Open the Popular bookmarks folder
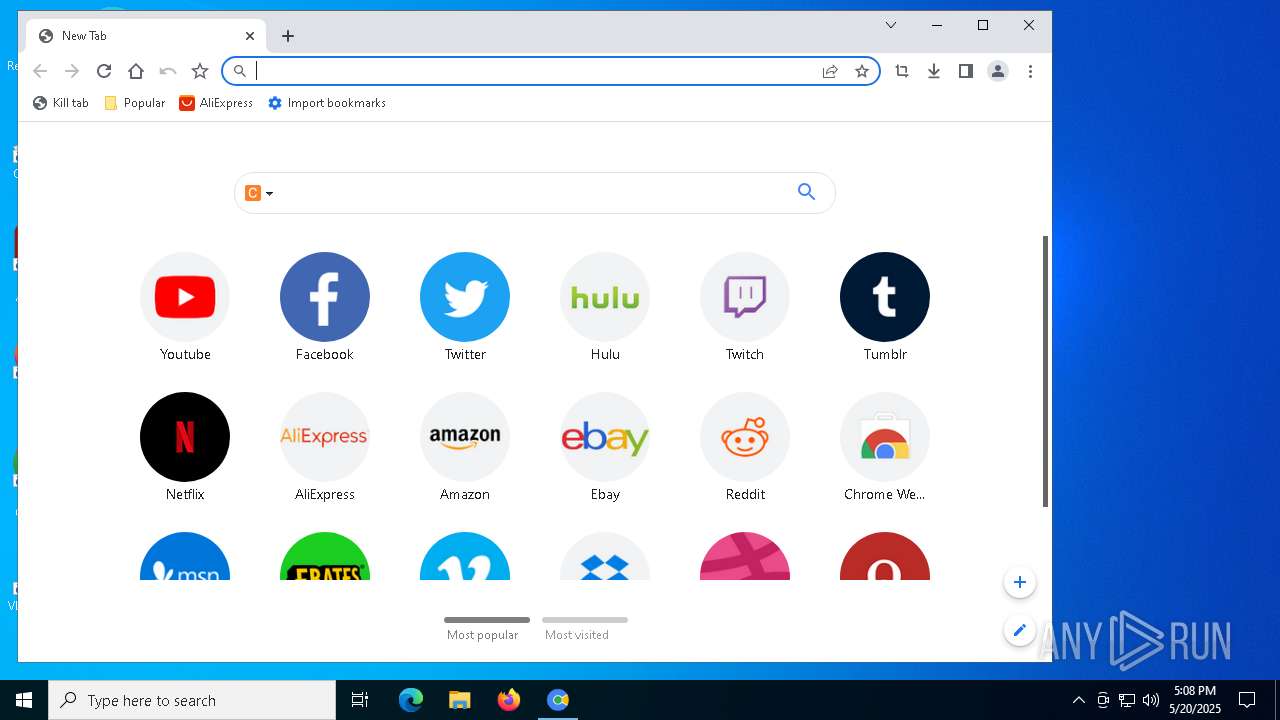Image resolution: width=1280 pixels, height=720 pixels. tap(135, 103)
